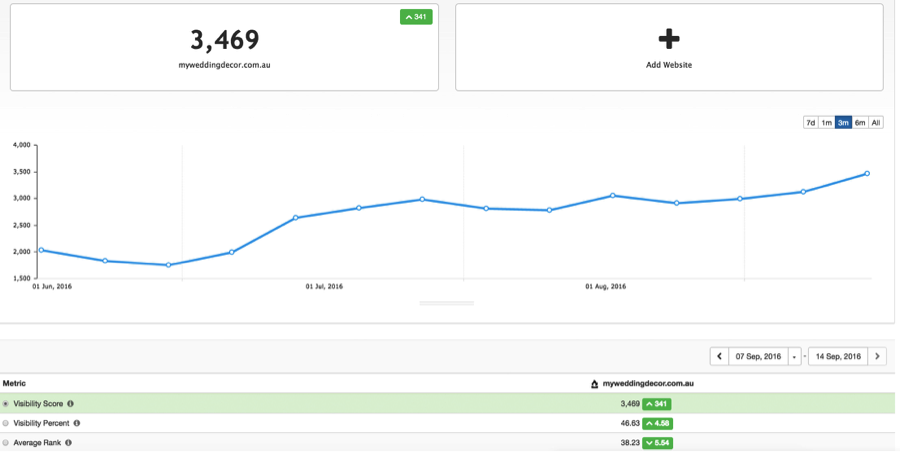
Task: Click the Average Rank metric label
Action: coord(37,443)
